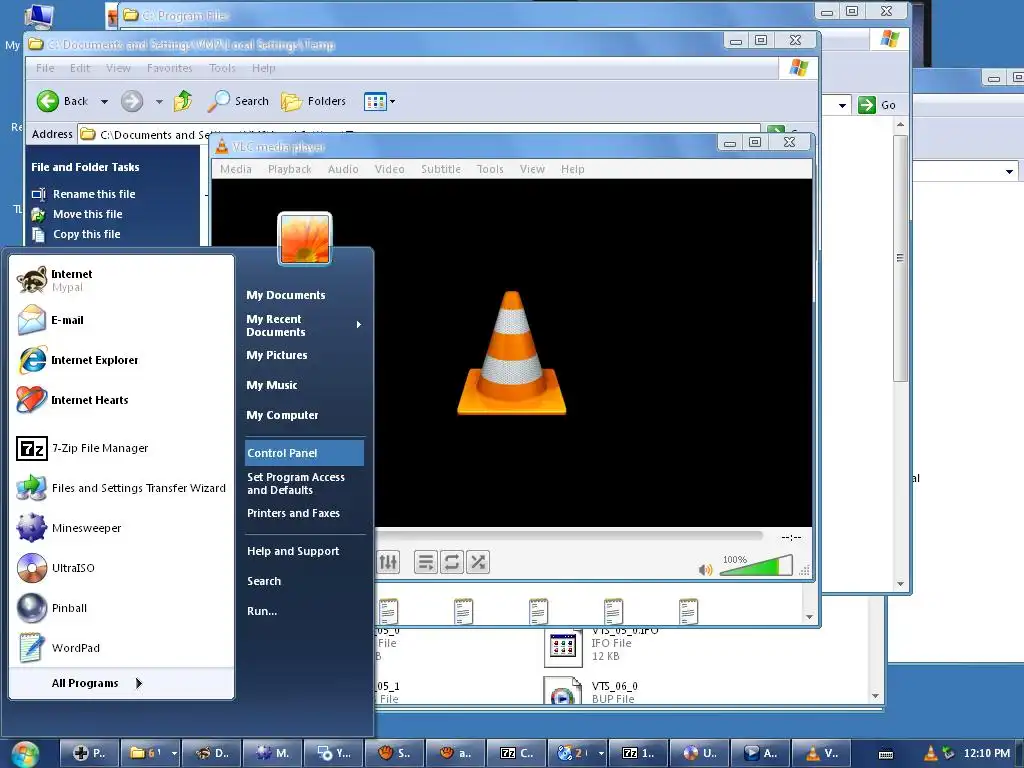The image size is (1024, 768).
Task: Open 7-Zip File Manager
Action: tap(121, 448)
